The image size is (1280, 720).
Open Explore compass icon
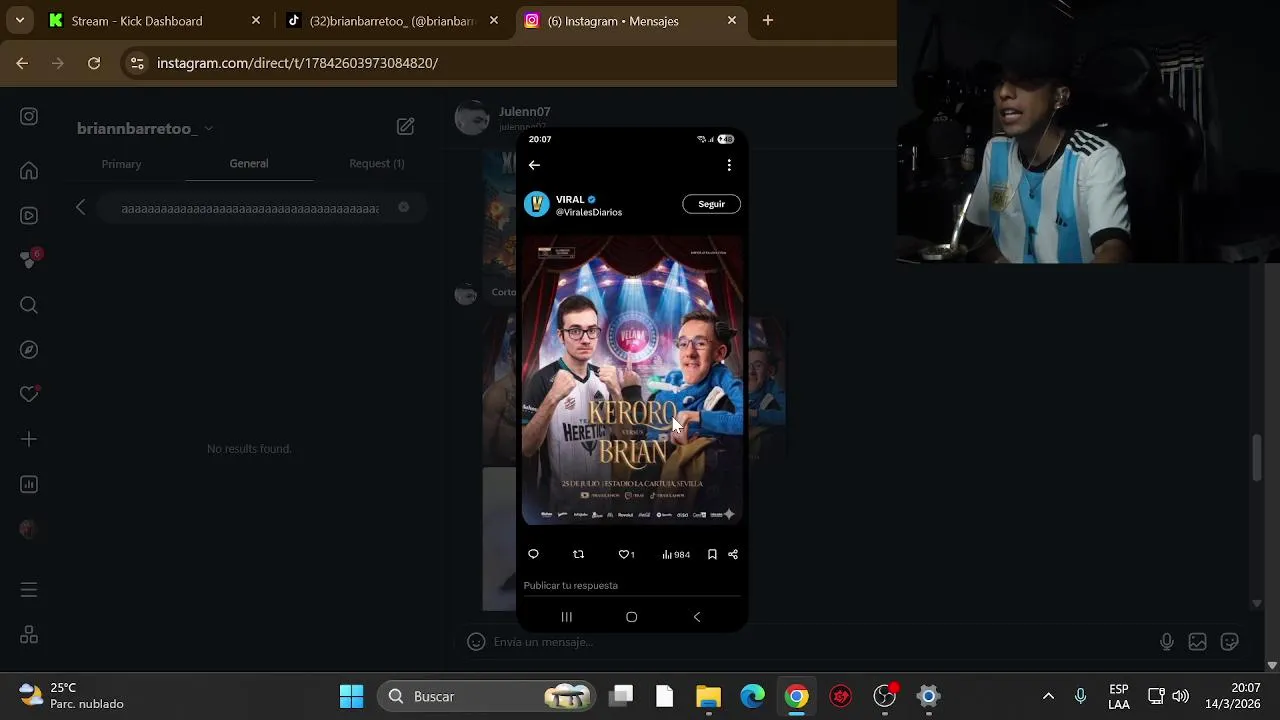tap(29, 349)
